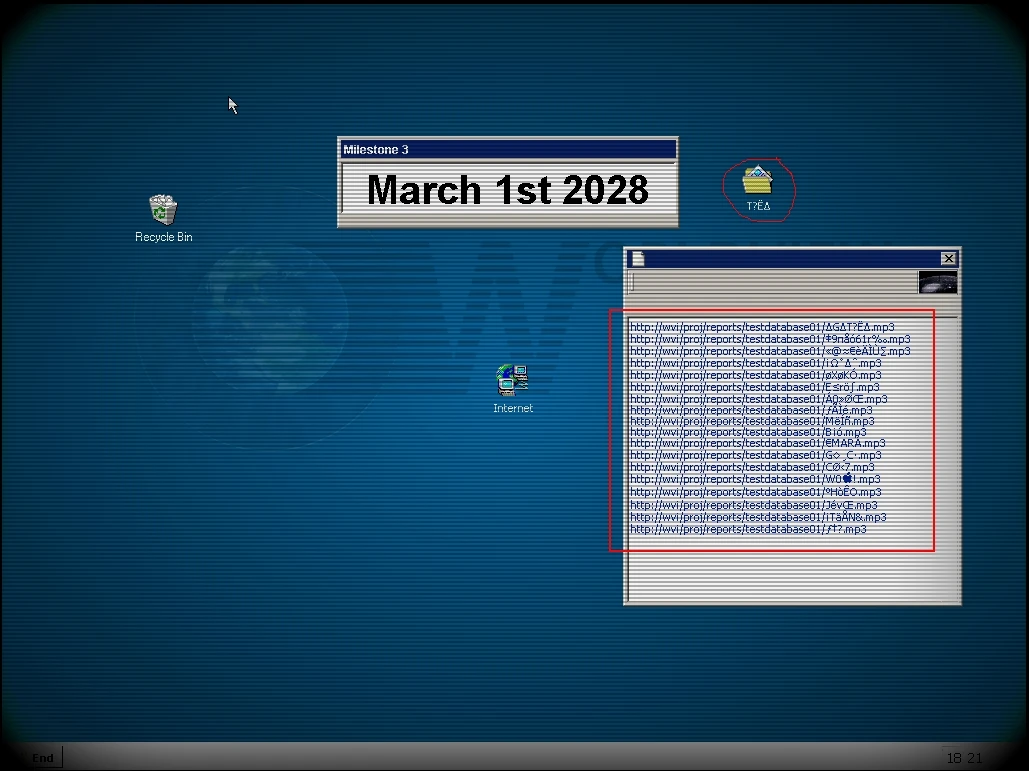Open the ƒÅÏé.mp3 link
Screen dimensions: 1029x771
tap(751, 410)
